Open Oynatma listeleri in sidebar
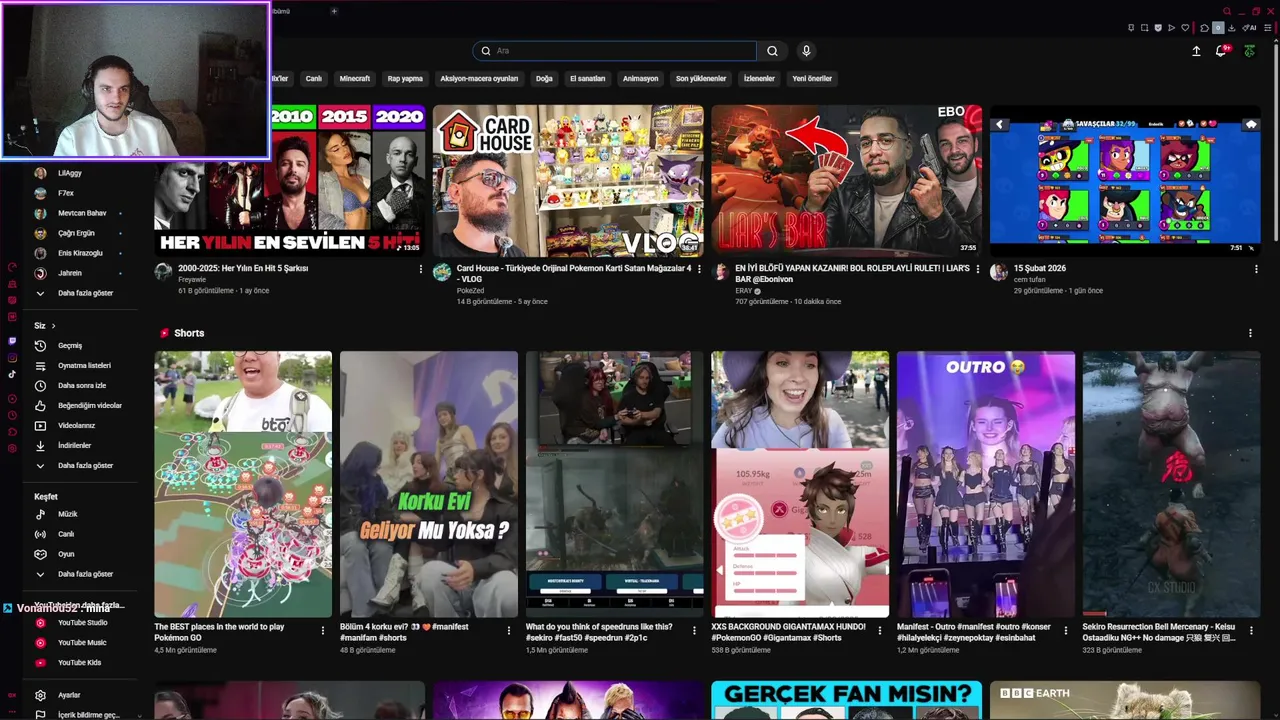The width and height of the screenshot is (1280, 720). pos(85,365)
